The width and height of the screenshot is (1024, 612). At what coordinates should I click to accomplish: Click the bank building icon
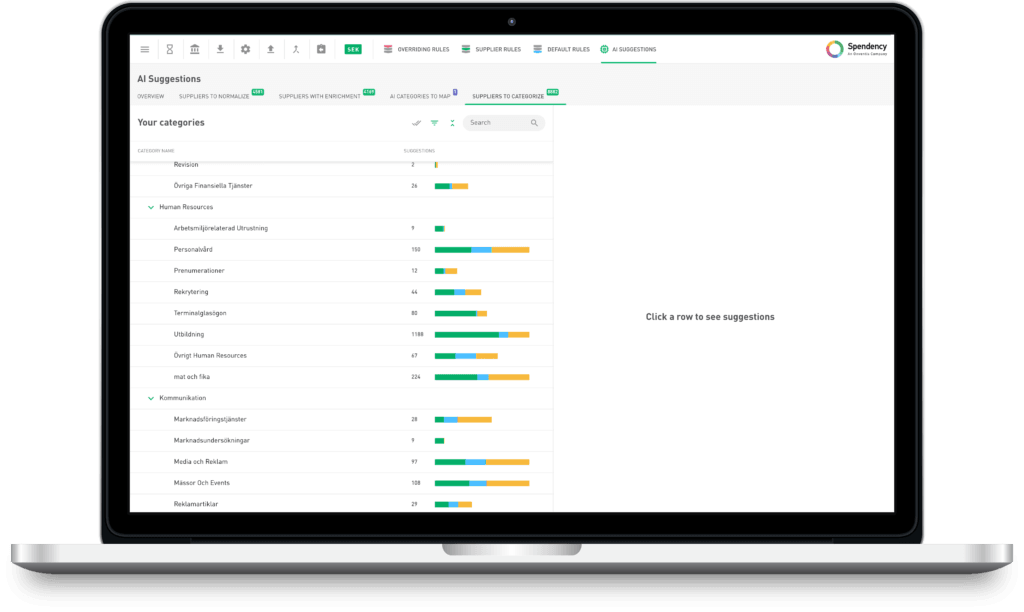(x=194, y=49)
